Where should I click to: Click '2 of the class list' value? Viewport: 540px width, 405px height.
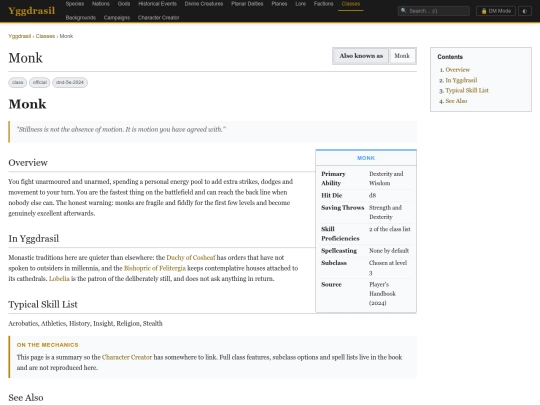390,229
